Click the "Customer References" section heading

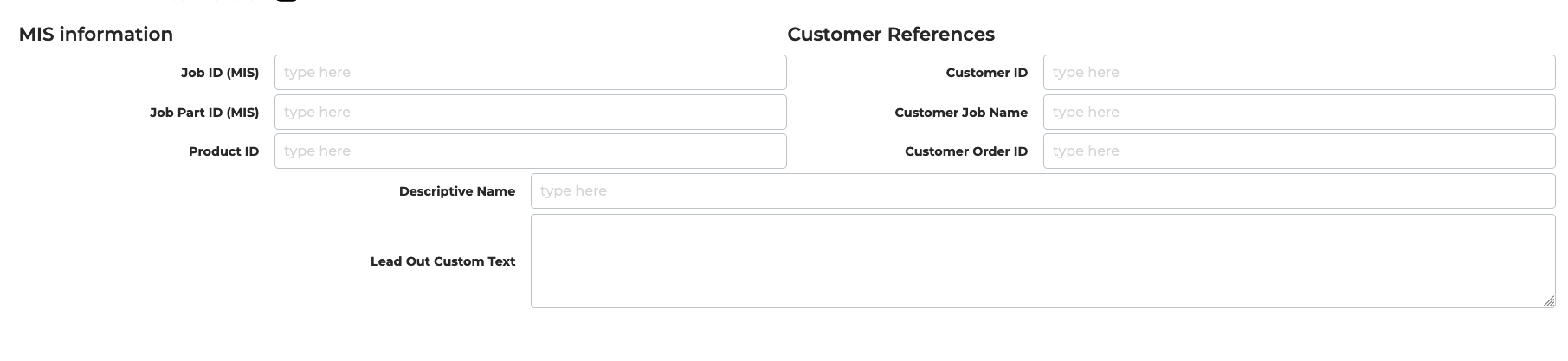tap(891, 35)
